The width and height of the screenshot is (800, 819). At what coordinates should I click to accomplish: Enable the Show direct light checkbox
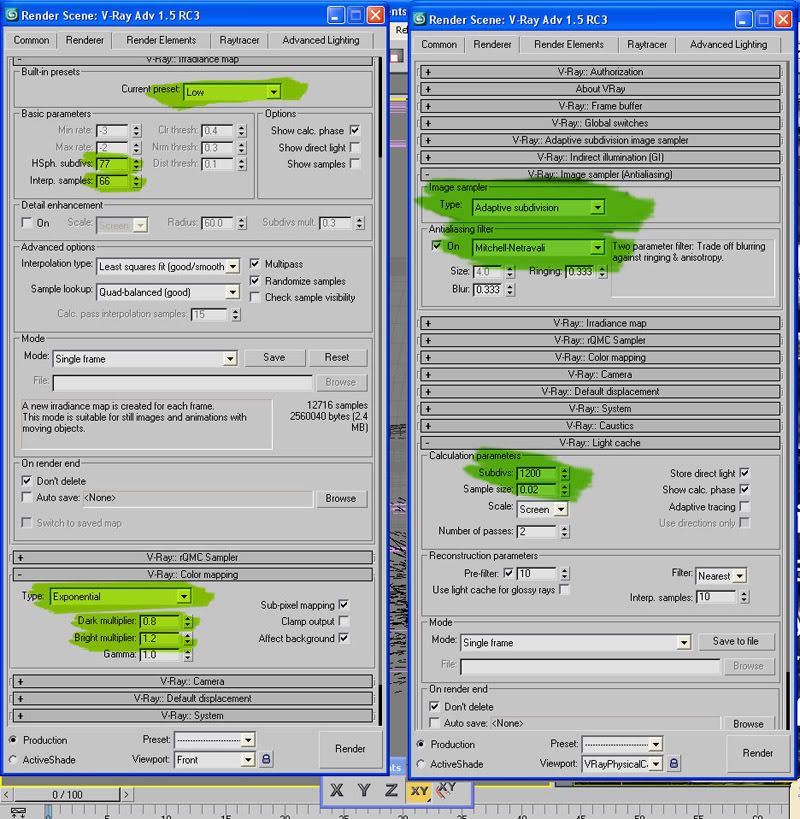tap(355, 147)
